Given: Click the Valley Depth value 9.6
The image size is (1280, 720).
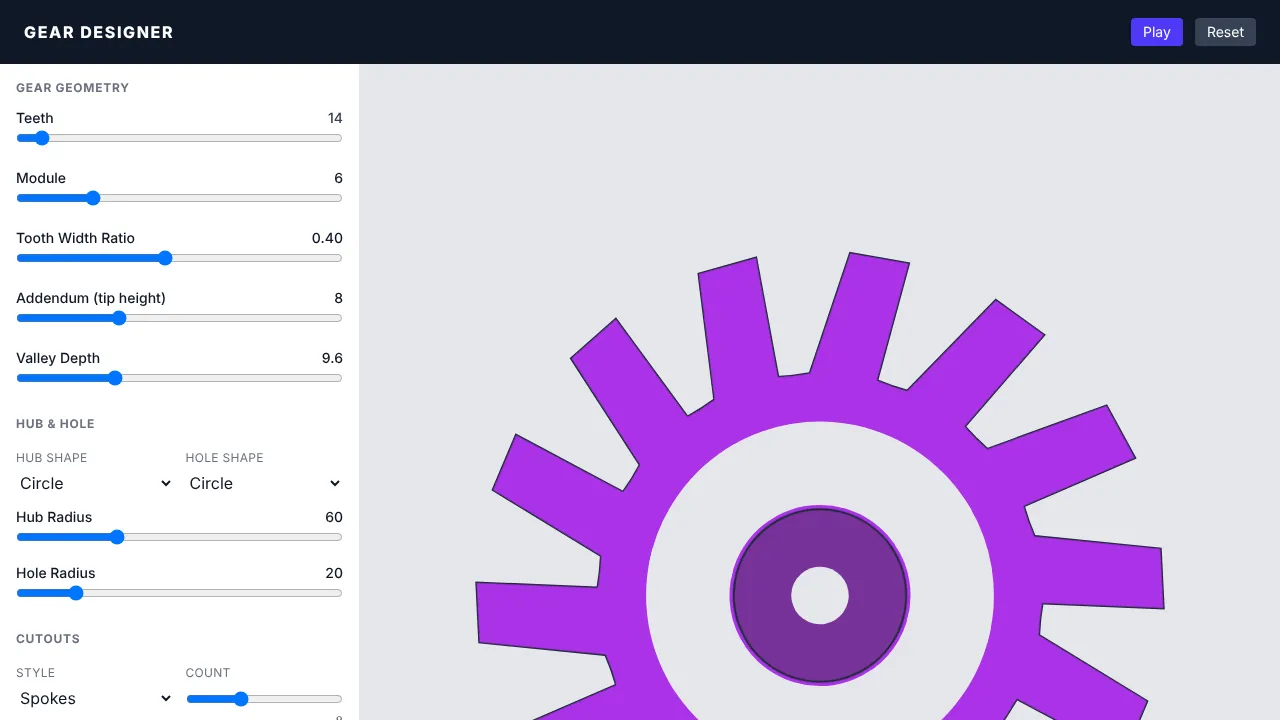Looking at the screenshot, I should [332, 358].
